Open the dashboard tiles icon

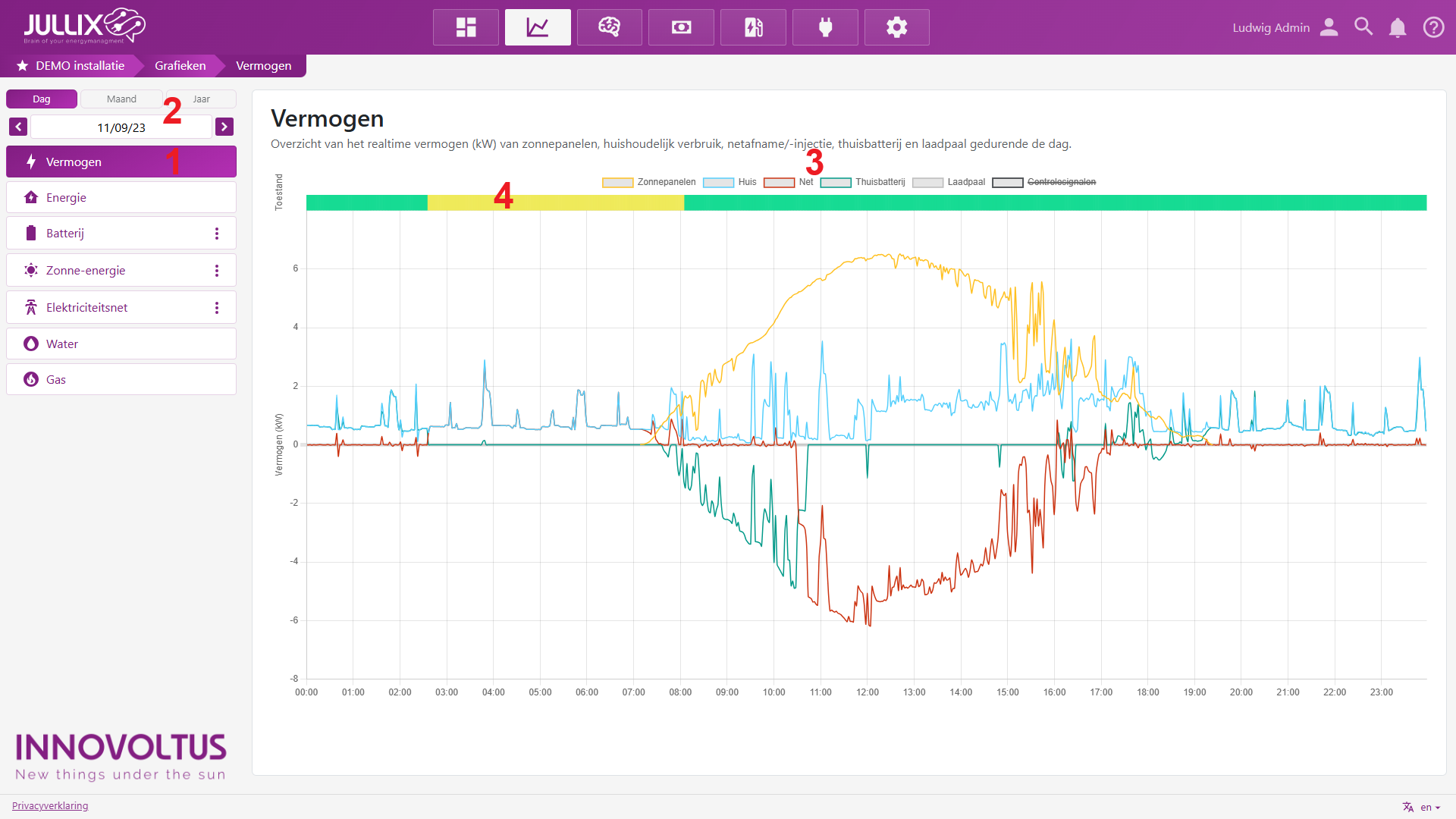pos(466,27)
